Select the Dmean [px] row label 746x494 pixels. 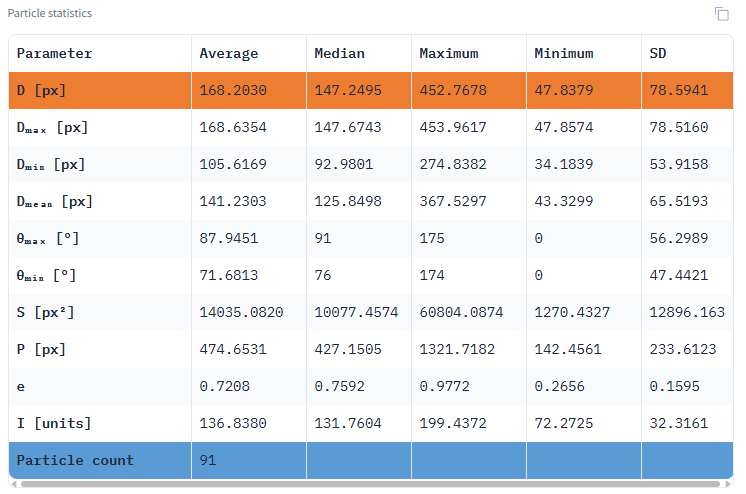click(x=55, y=202)
